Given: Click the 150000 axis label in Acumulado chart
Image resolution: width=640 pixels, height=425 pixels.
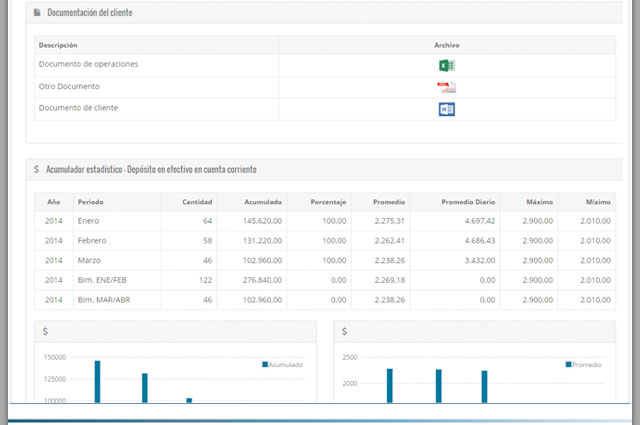Looking at the screenshot, I should [55, 357].
